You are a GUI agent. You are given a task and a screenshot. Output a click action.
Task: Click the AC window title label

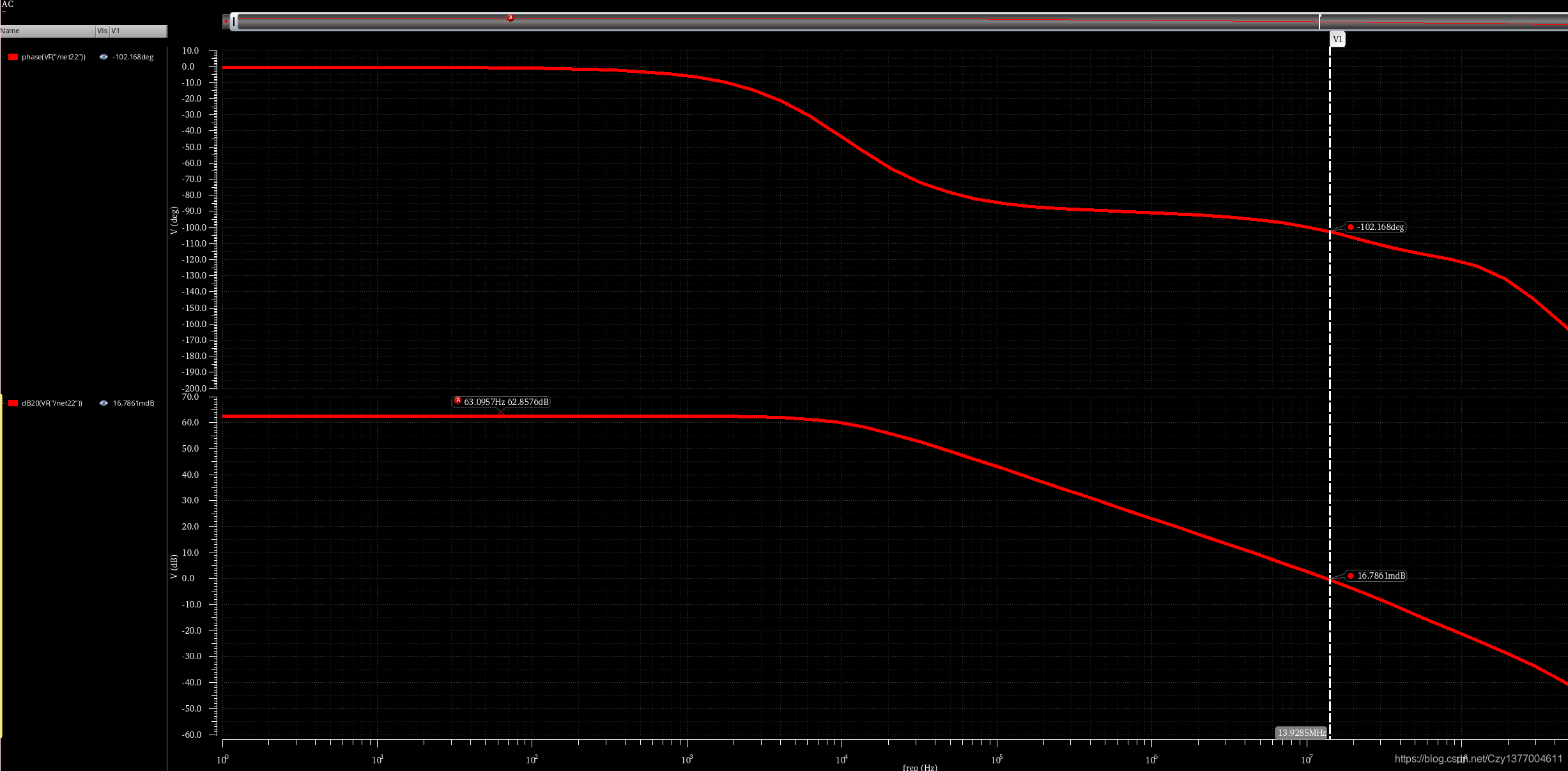click(x=7, y=4)
